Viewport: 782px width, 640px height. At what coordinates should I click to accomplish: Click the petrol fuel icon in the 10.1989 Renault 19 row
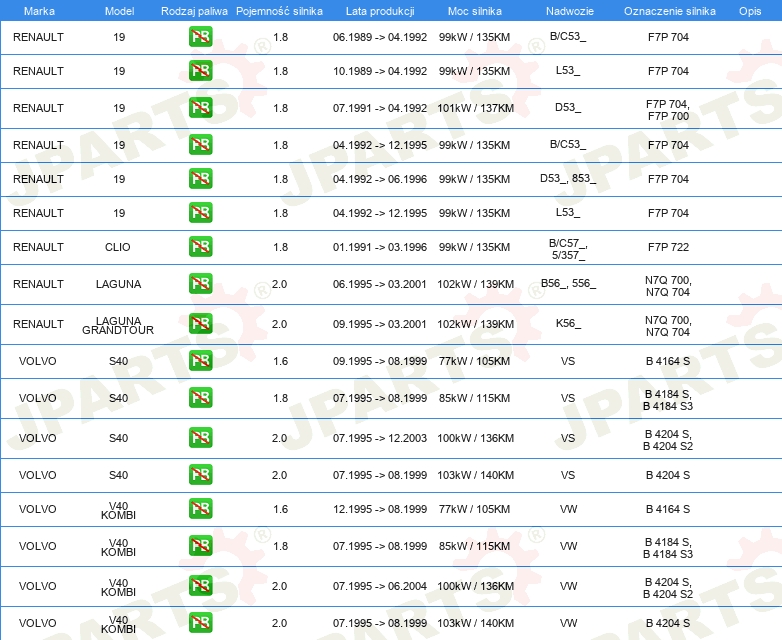tap(200, 71)
